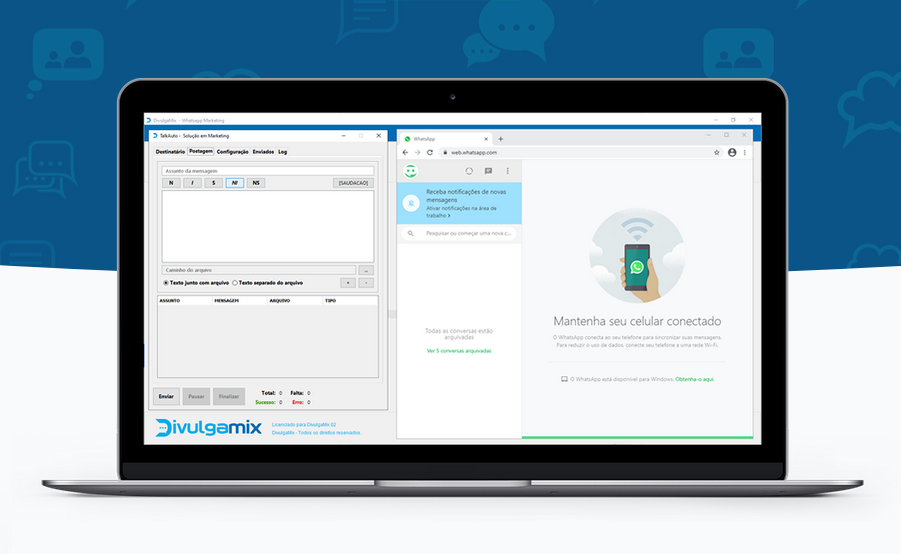Click the MENSAGEM column header

[x=240, y=301]
